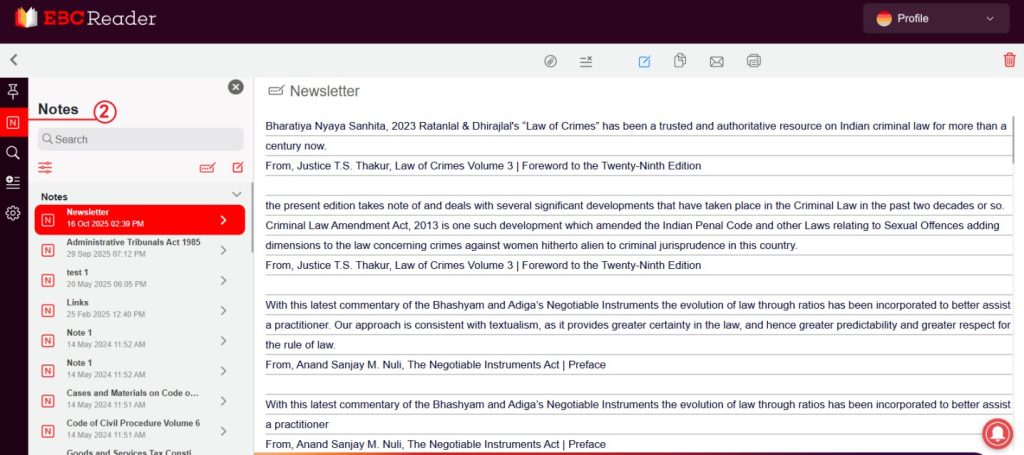
Task: Email the note via envelope icon
Action: click(716, 61)
